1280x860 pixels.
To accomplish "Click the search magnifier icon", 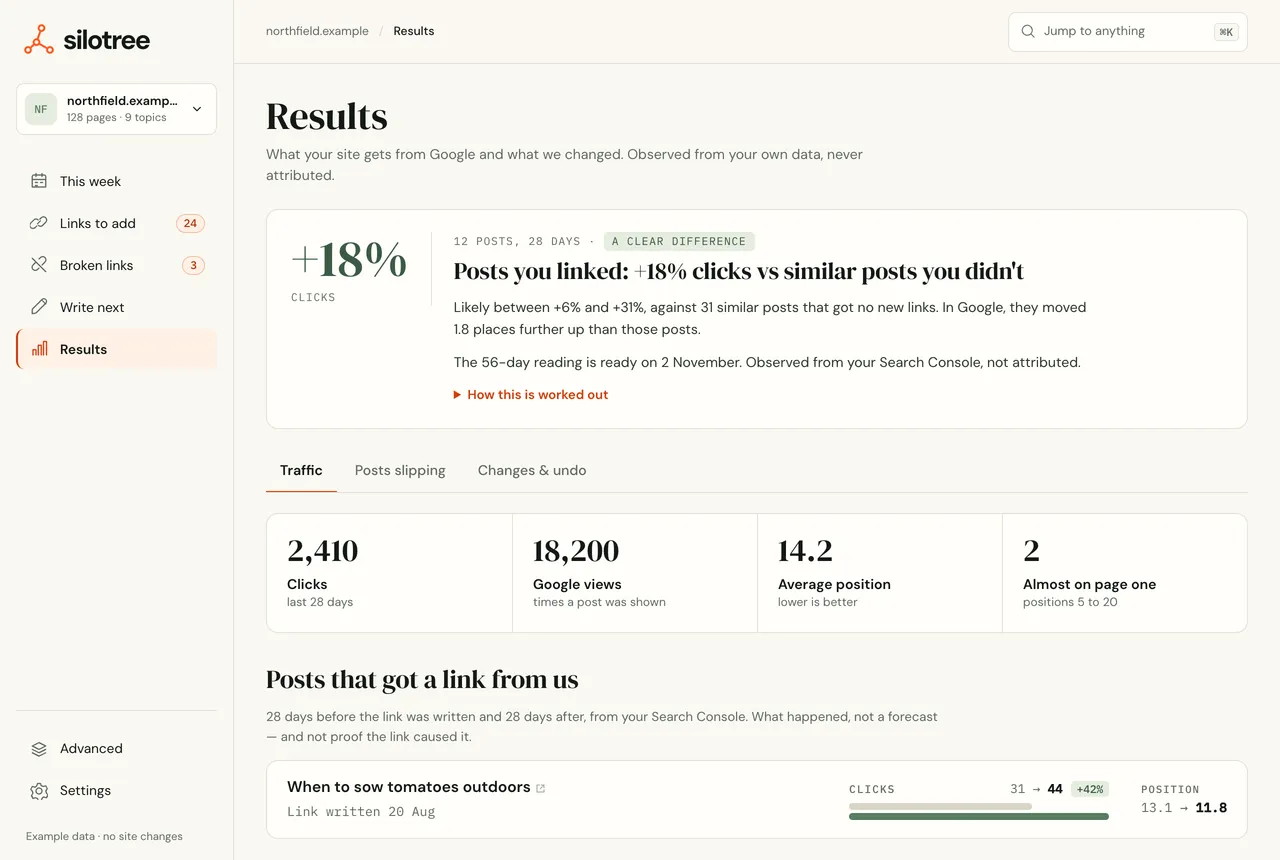I will point(1027,31).
